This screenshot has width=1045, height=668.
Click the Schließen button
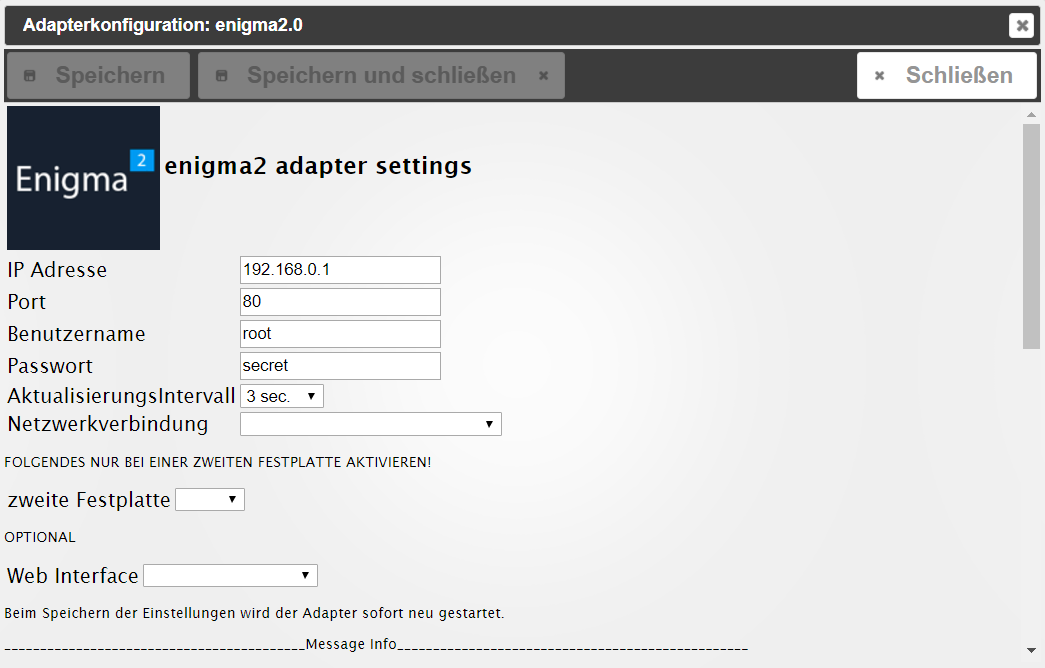click(x=947, y=75)
